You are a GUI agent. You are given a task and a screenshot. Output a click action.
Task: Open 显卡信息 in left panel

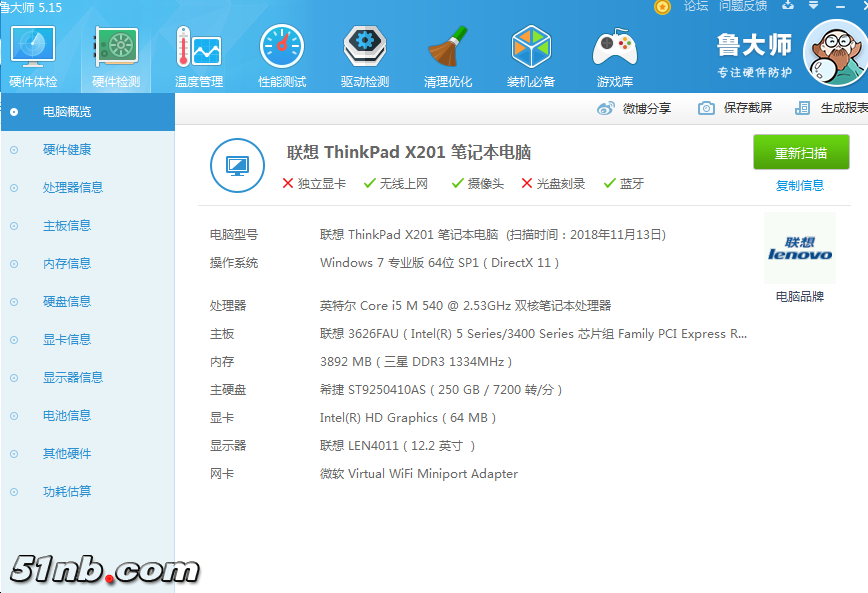click(66, 340)
